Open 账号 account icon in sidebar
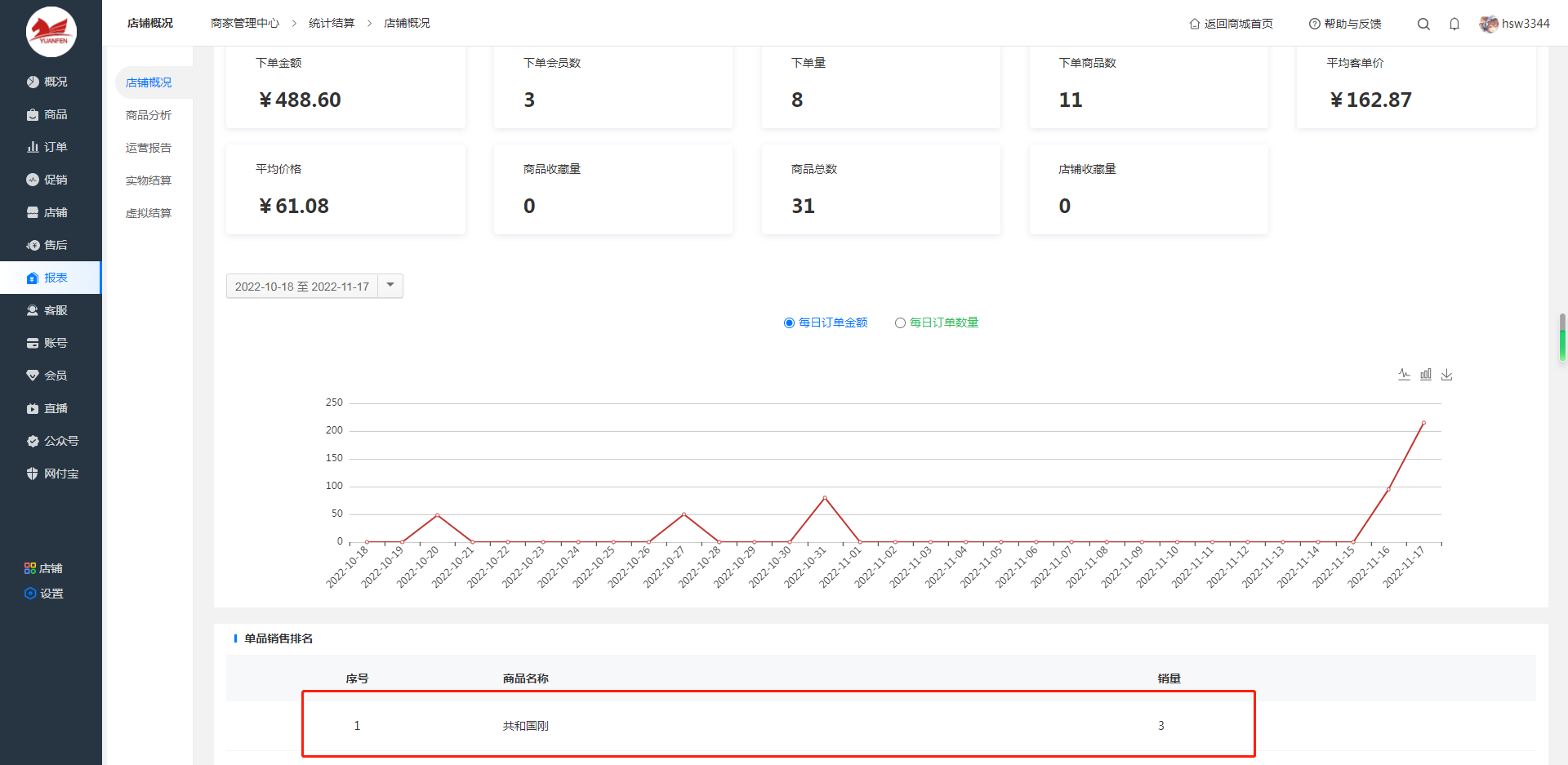The width and height of the screenshot is (1568, 765). pos(33,343)
